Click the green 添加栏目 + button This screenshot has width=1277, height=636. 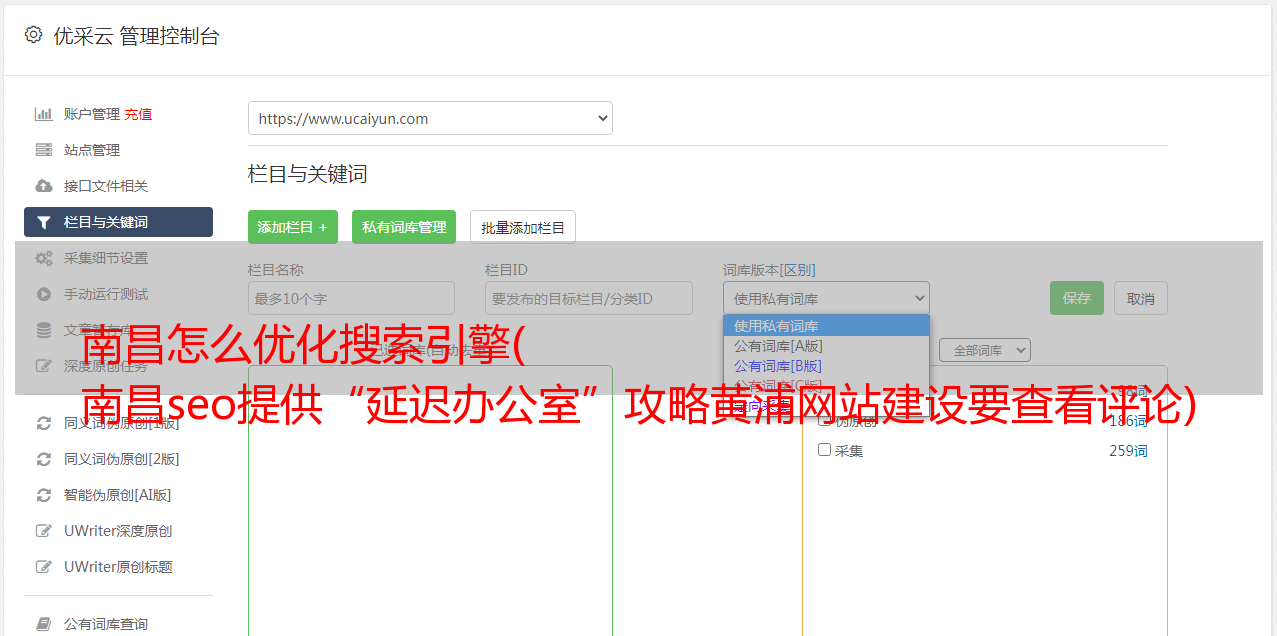click(293, 227)
